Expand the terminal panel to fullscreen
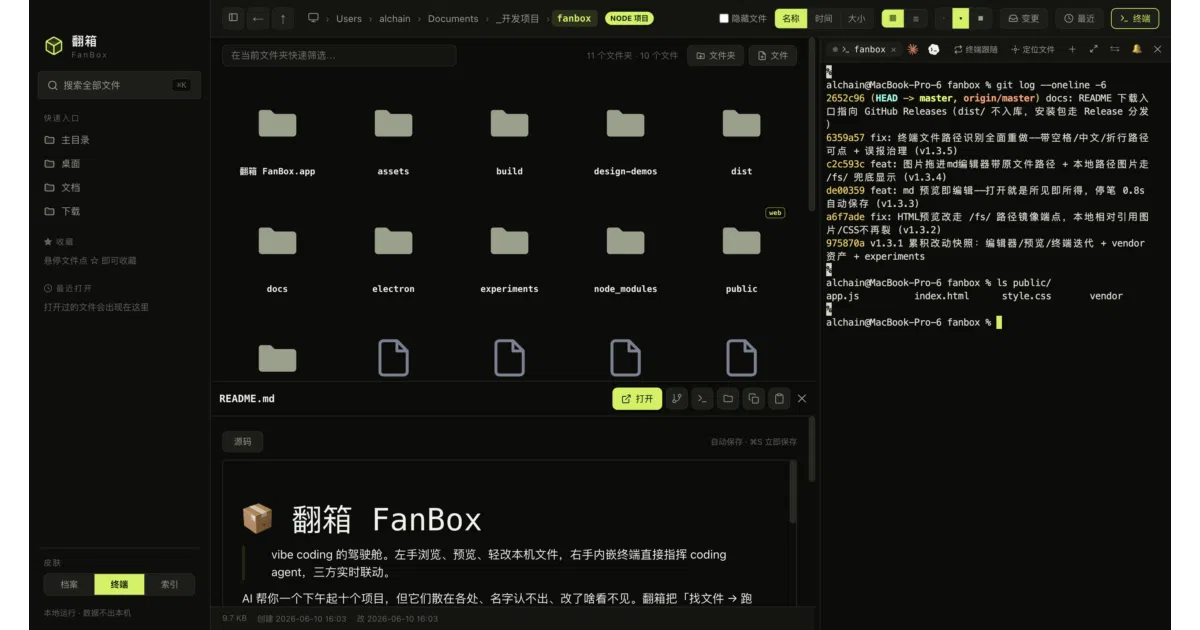The width and height of the screenshot is (1200, 630). coord(1093,49)
